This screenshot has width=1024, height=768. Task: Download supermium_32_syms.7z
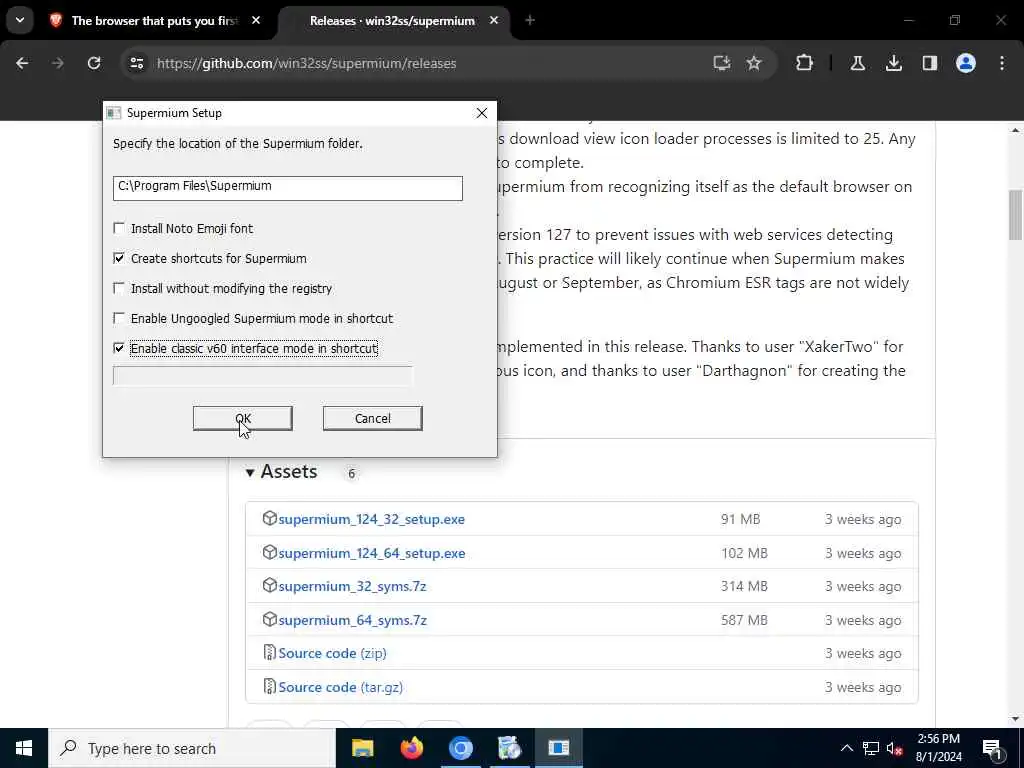352,586
